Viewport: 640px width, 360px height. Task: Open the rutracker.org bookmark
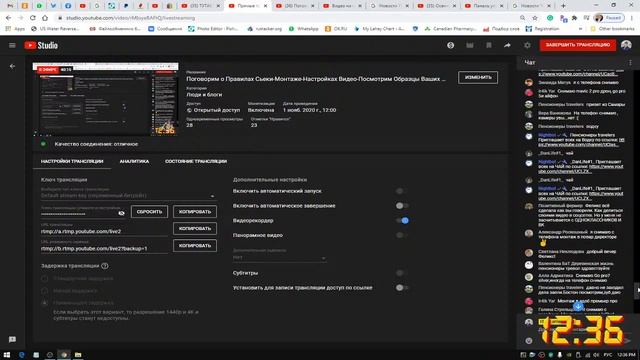coord(265,29)
